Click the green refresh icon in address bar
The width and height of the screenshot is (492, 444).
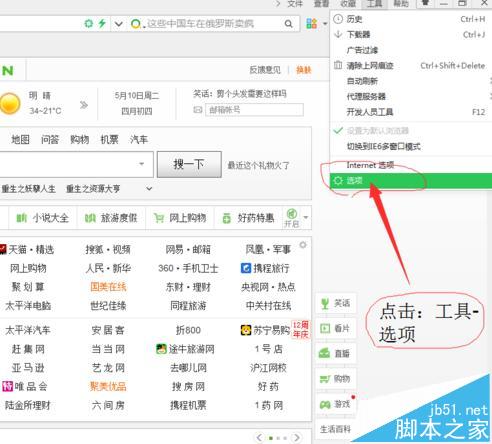point(89,23)
